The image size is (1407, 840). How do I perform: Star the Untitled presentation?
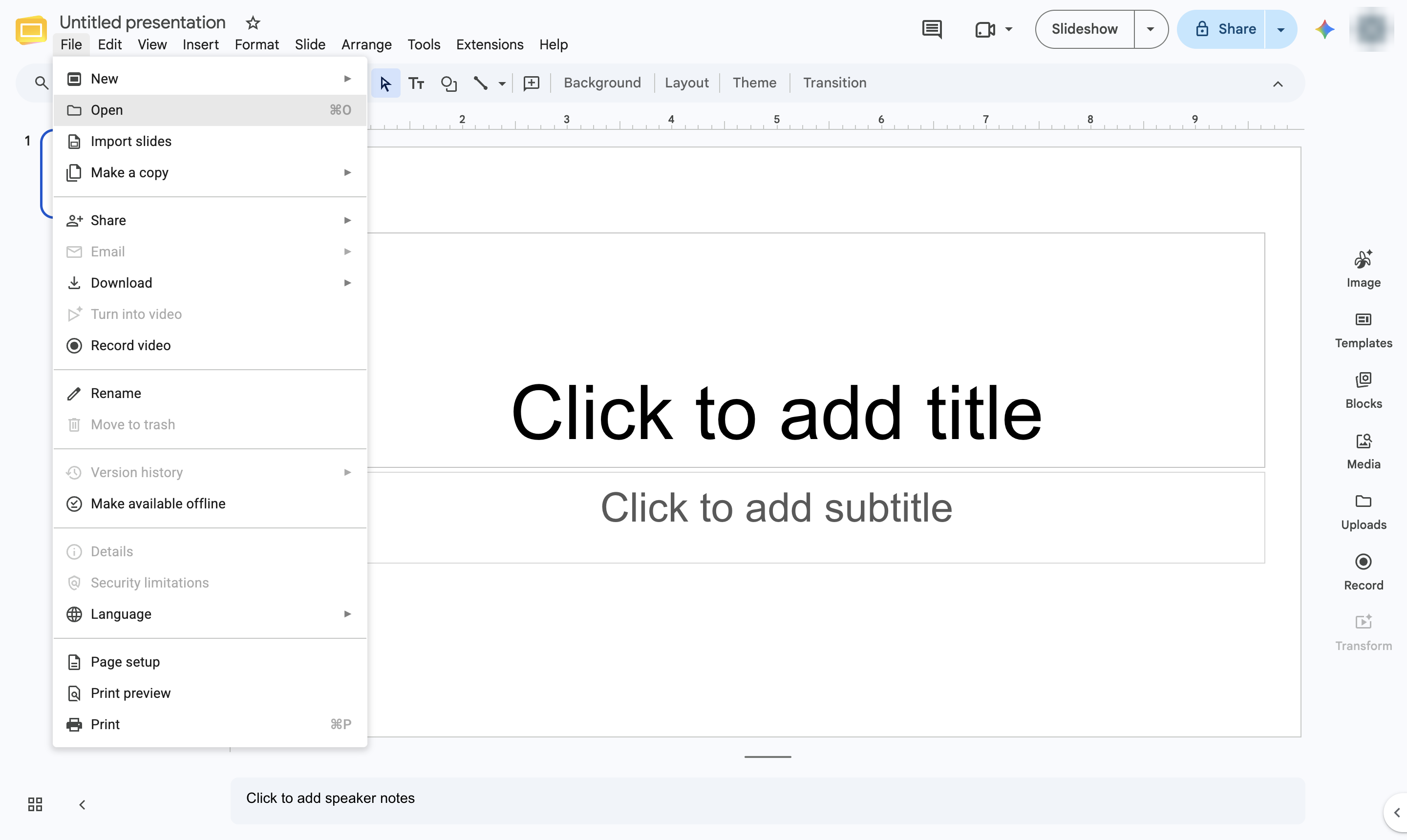pyautogui.click(x=253, y=22)
